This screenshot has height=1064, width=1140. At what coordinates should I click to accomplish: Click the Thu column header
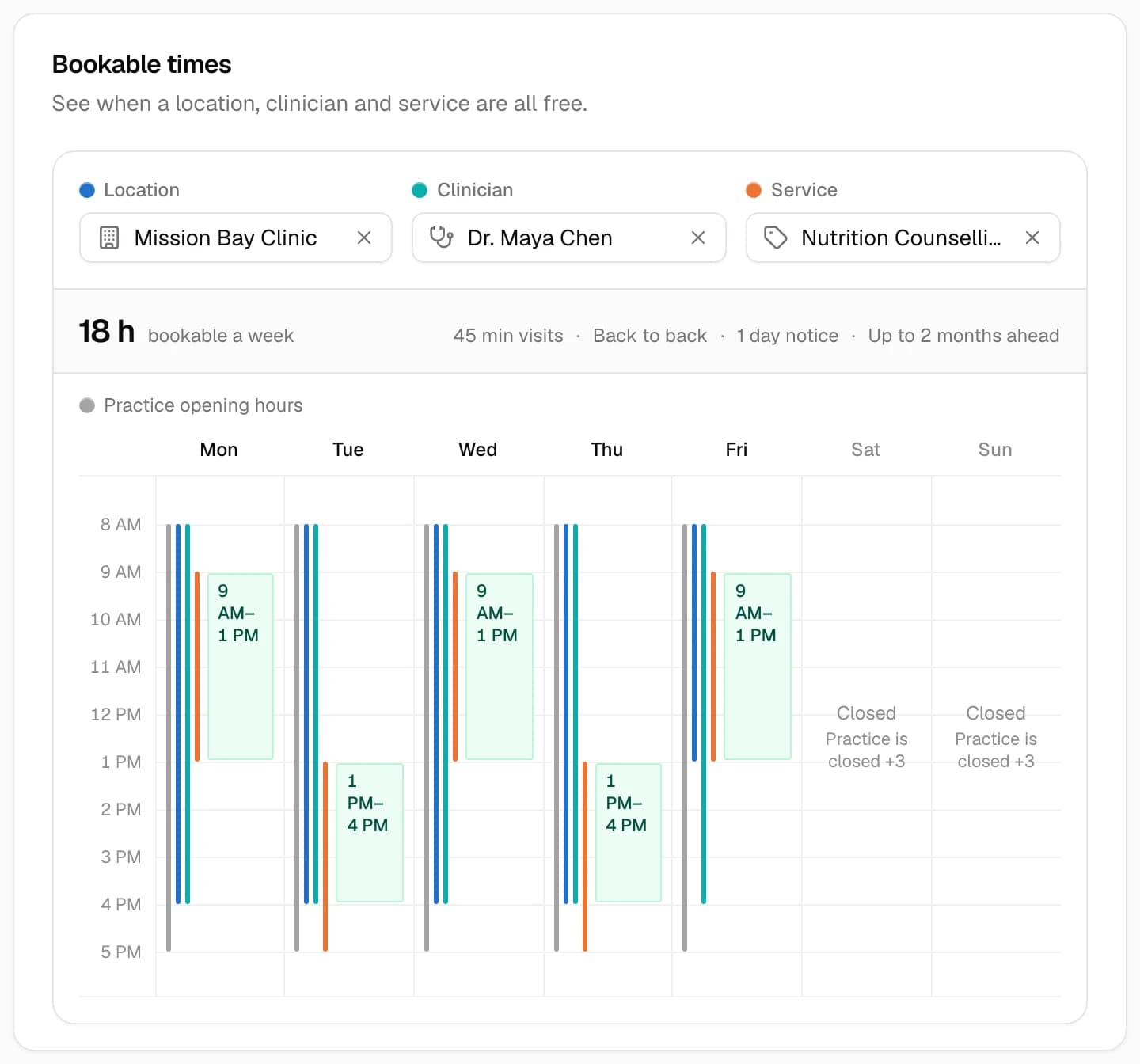tap(607, 450)
